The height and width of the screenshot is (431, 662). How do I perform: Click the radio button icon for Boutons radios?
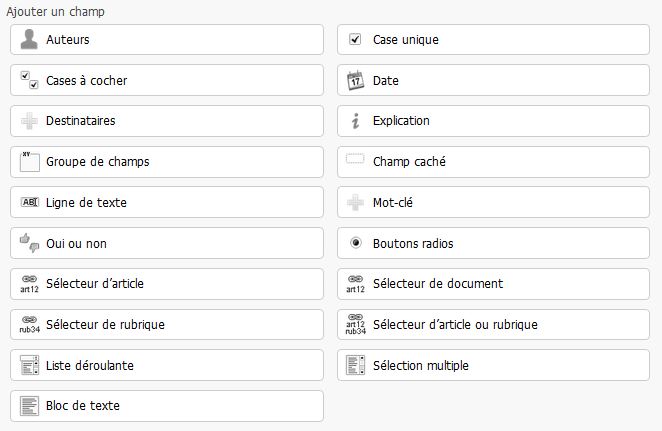tap(355, 243)
